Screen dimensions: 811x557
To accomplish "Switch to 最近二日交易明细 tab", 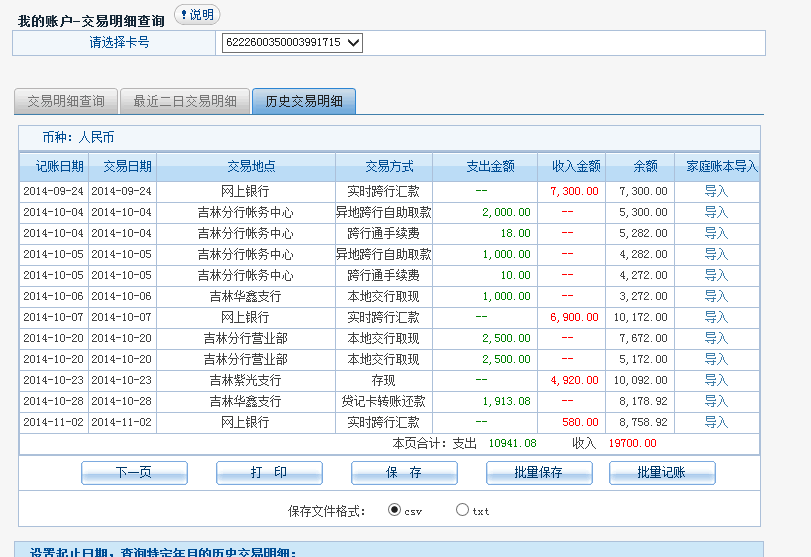I will tap(184, 101).
